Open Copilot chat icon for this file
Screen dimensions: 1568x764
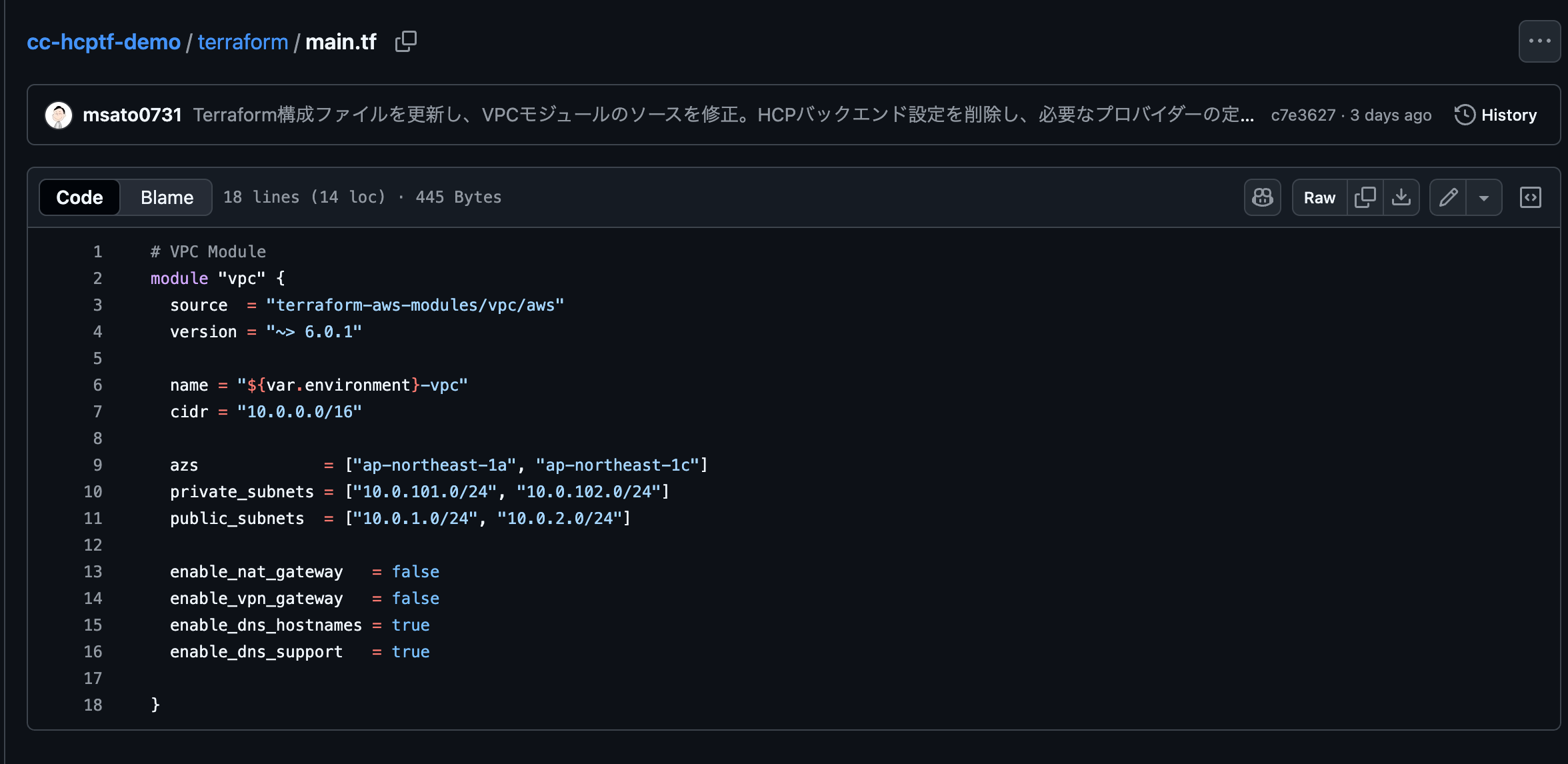[1262, 197]
